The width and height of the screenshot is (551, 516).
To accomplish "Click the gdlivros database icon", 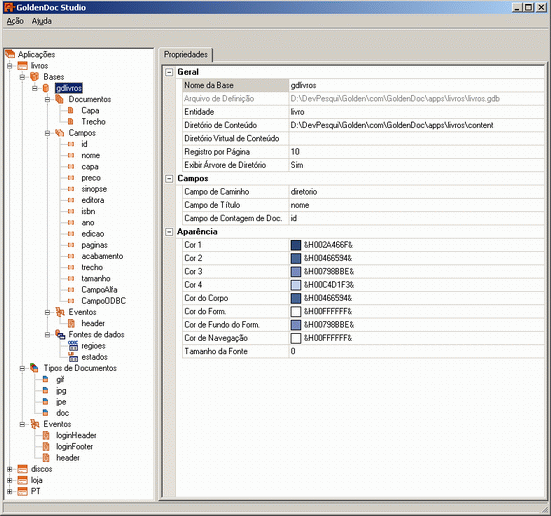I will click(46, 88).
